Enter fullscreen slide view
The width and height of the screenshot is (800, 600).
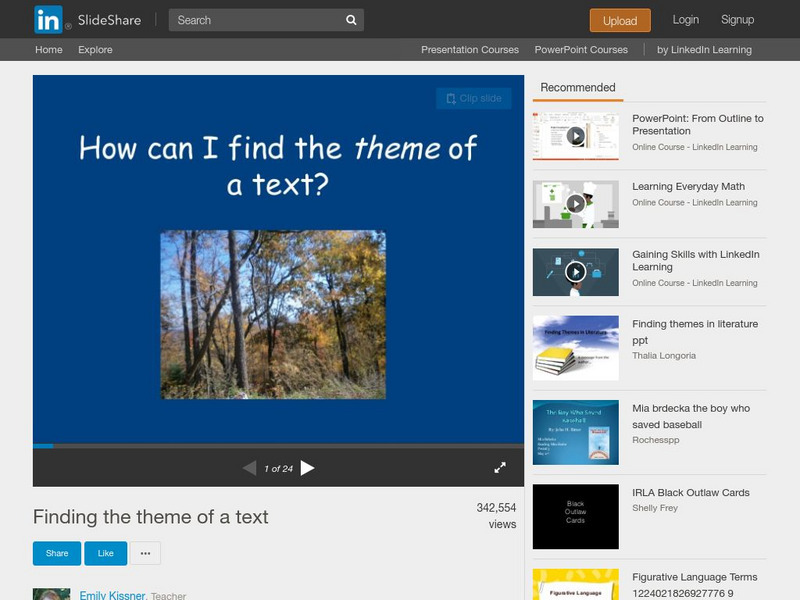(x=500, y=468)
